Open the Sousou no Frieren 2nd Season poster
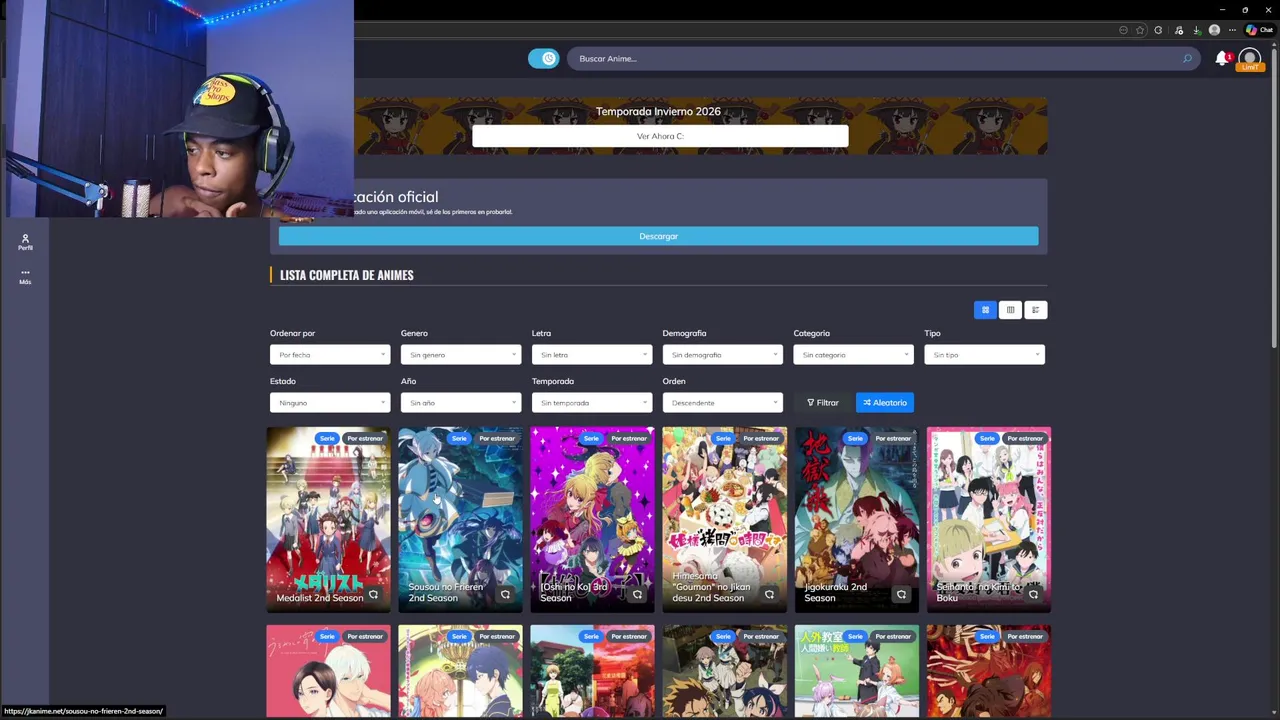Image resolution: width=1280 pixels, height=720 pixels. tap(460, 518)
